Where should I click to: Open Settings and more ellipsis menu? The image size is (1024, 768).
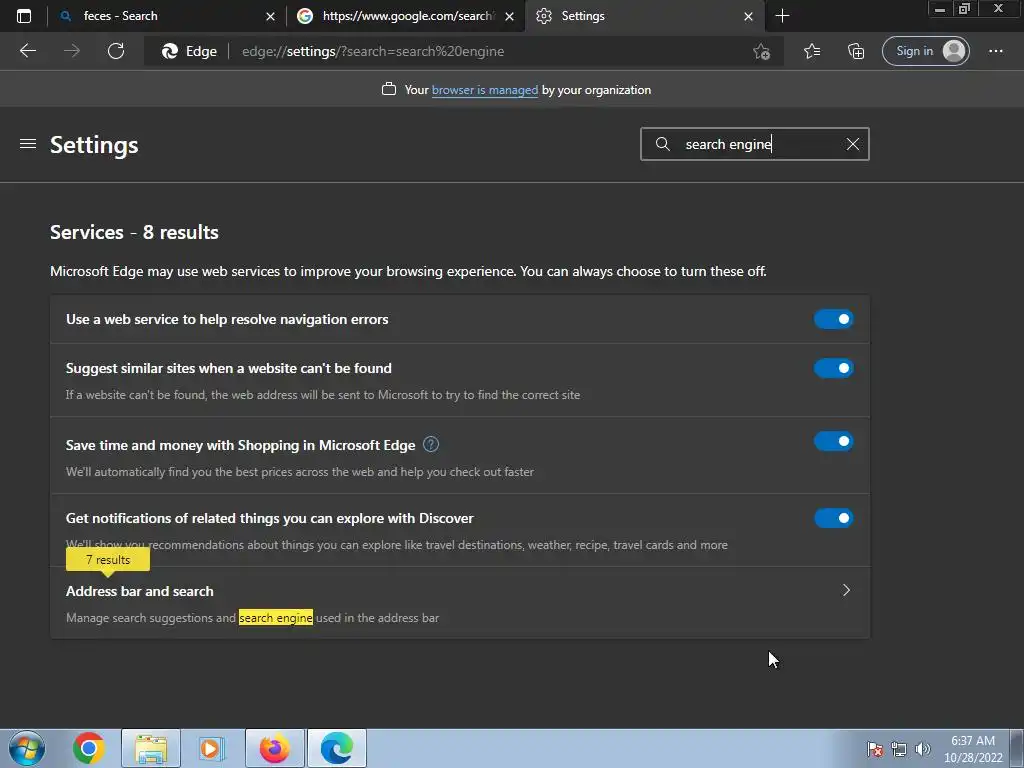tap(995, 51)
